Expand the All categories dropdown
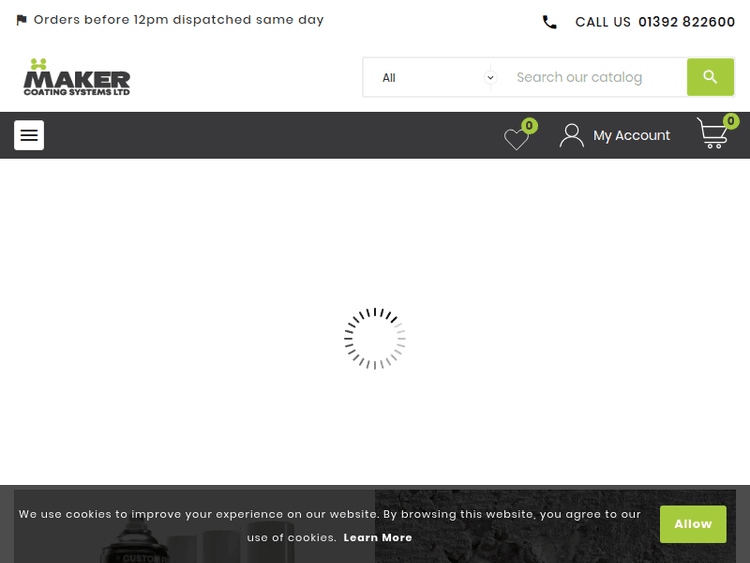Image resolution: width=750 pixels, height=563 pixels. pyautogui.click(x=430, y=77)
